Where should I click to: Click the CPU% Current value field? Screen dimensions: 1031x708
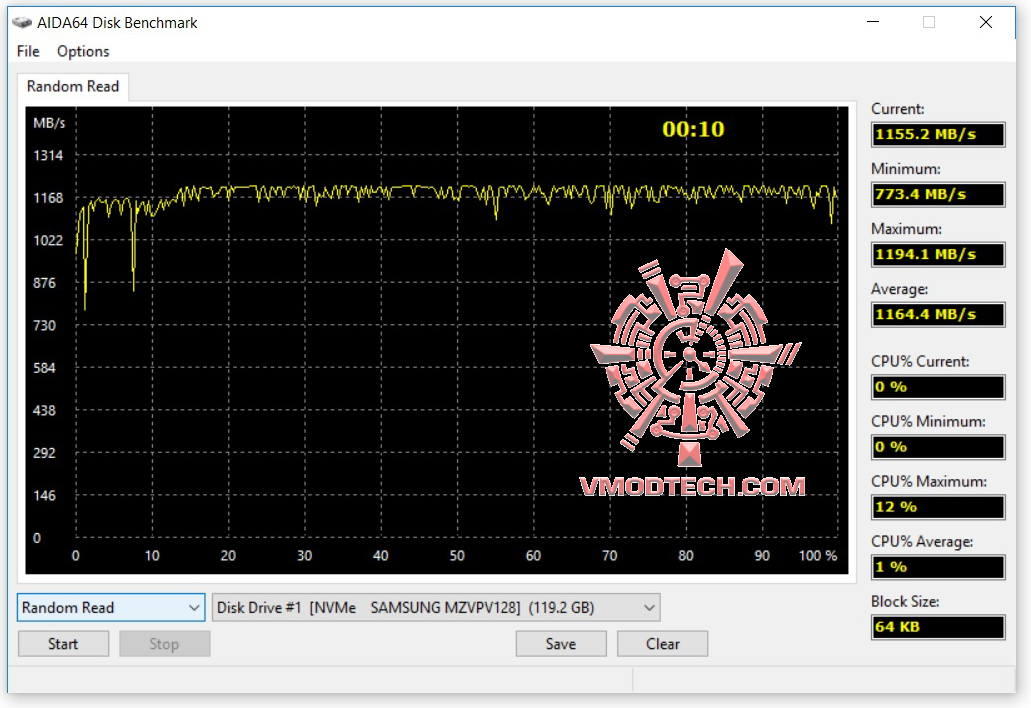(938, 387)
